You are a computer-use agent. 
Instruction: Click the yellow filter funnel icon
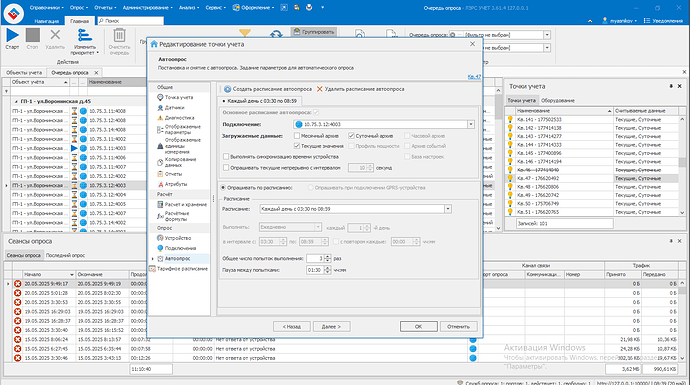click(245, 33)
